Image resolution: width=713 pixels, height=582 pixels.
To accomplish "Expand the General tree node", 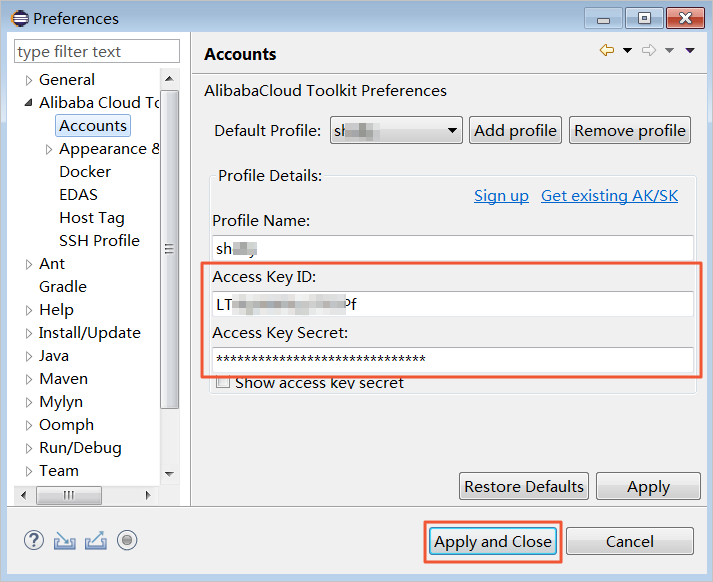I will (29, 80).
